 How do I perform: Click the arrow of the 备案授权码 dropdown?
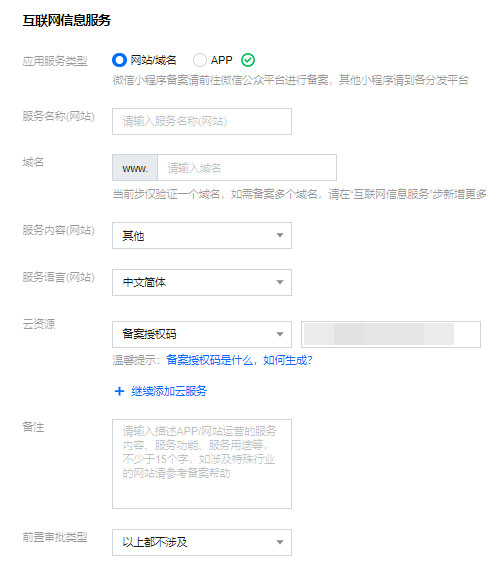click(280, 334)
